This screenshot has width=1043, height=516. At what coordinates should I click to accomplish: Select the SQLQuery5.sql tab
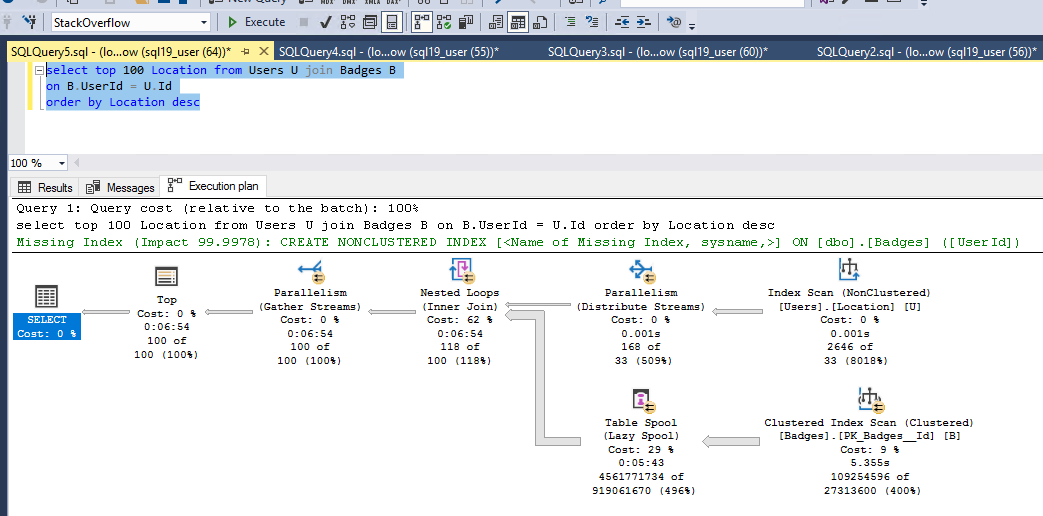pyautogui.click(x=121, y=51)
